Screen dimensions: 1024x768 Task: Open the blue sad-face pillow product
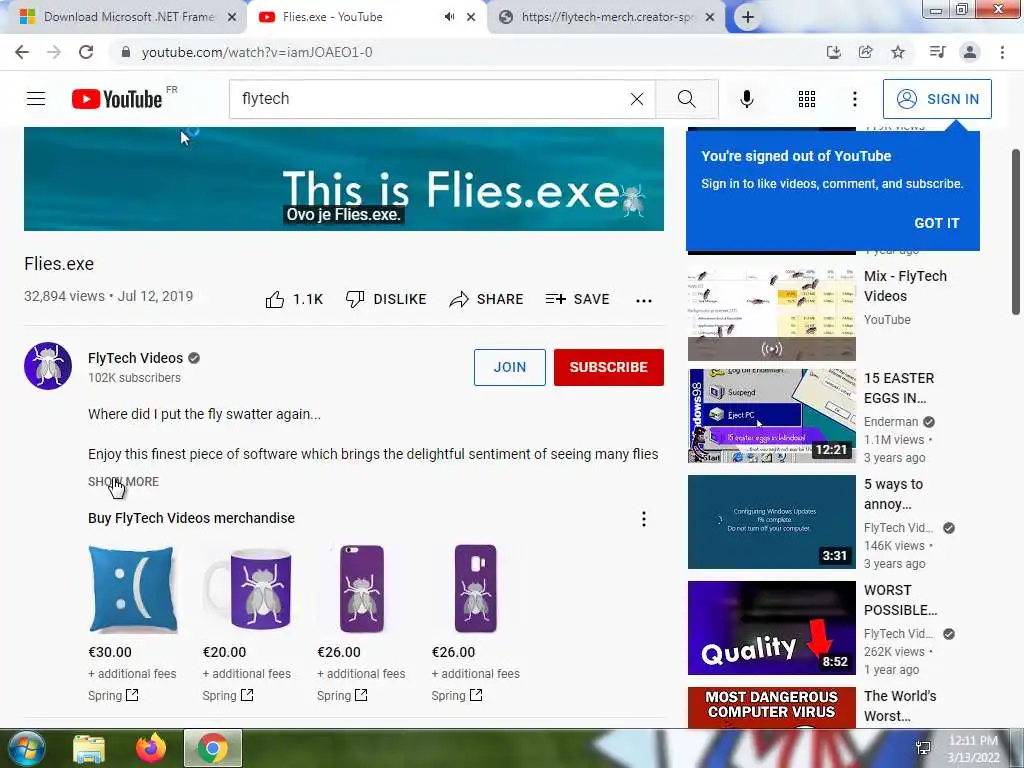pyautogui.click(x=133, y=589)
